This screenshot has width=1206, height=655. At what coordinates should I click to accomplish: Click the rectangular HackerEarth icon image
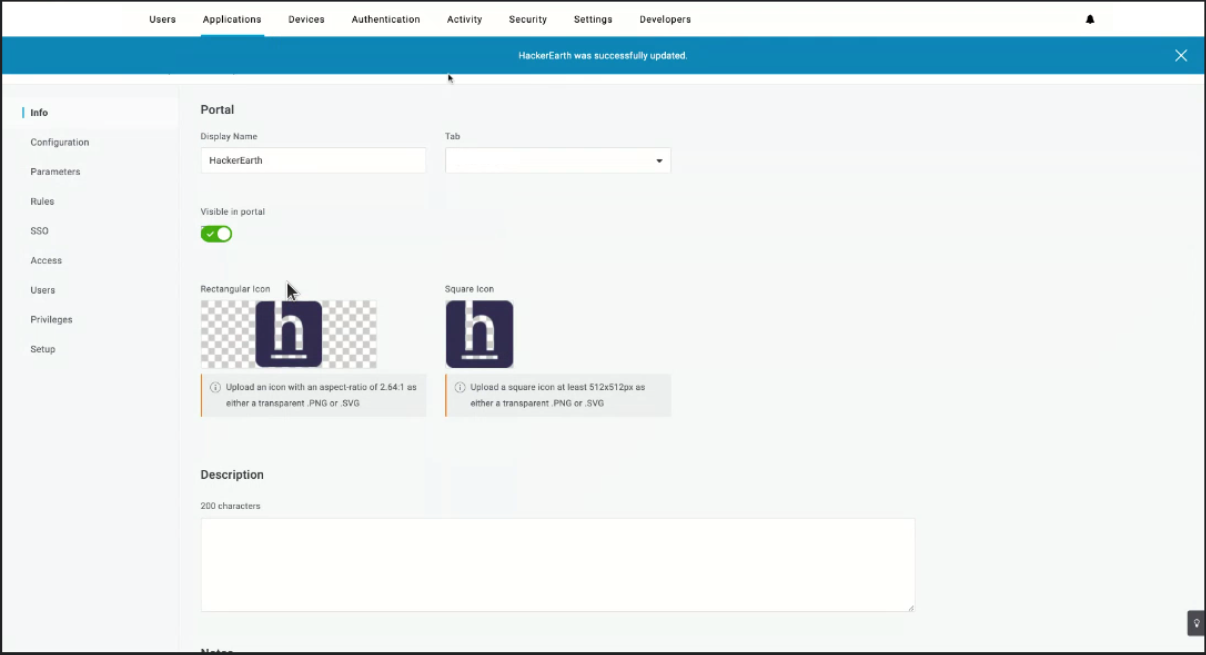point(288,334)
